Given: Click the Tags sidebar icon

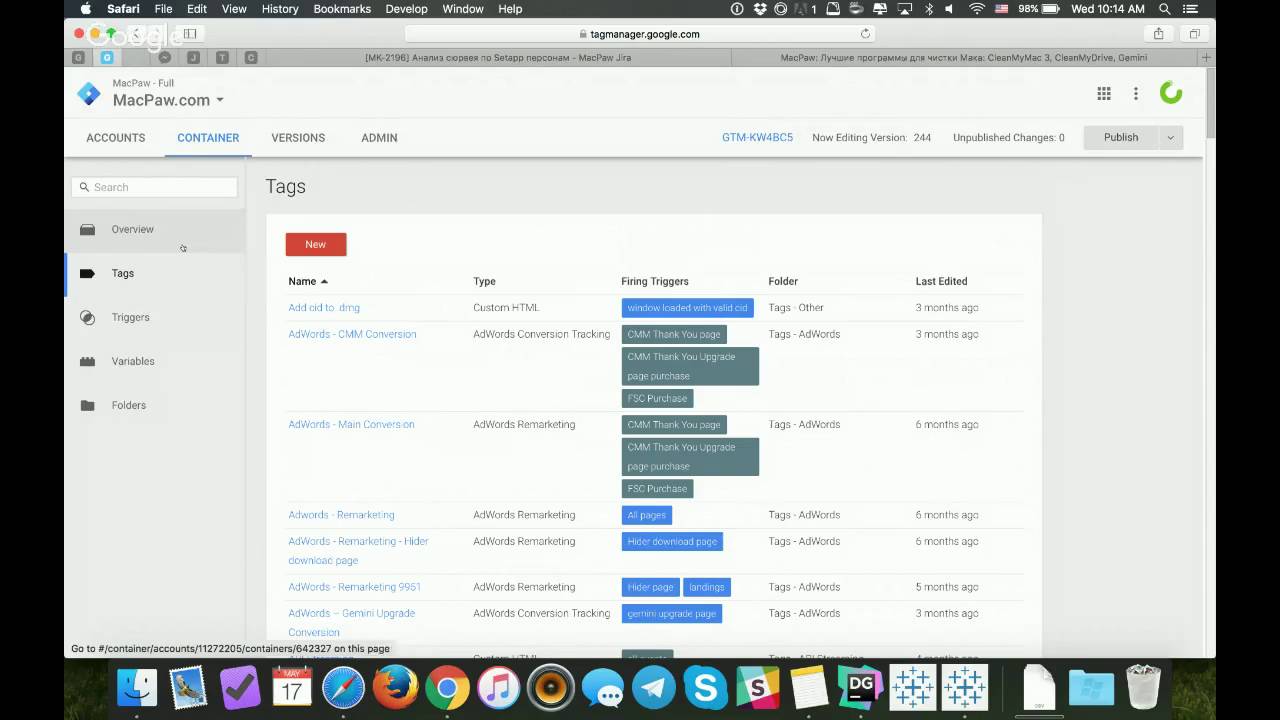Looking at the screenshot, I should (x=87, y=273).
